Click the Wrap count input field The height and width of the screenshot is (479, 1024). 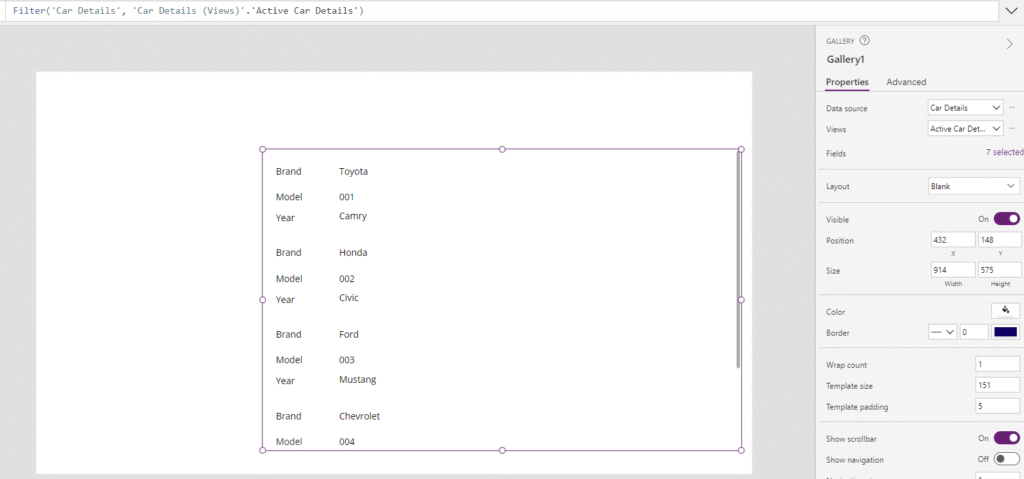pyautogui.click(x=998, y=364)
